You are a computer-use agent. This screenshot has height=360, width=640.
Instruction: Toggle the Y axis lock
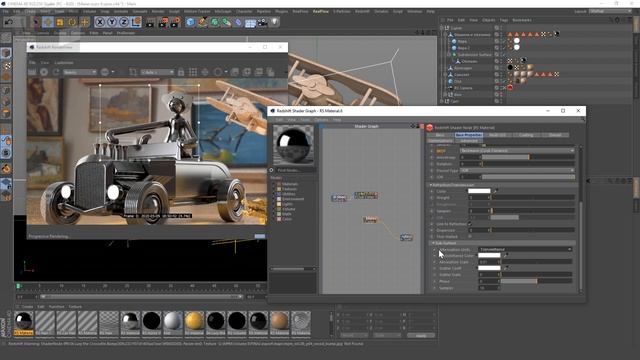pos(112,22)
